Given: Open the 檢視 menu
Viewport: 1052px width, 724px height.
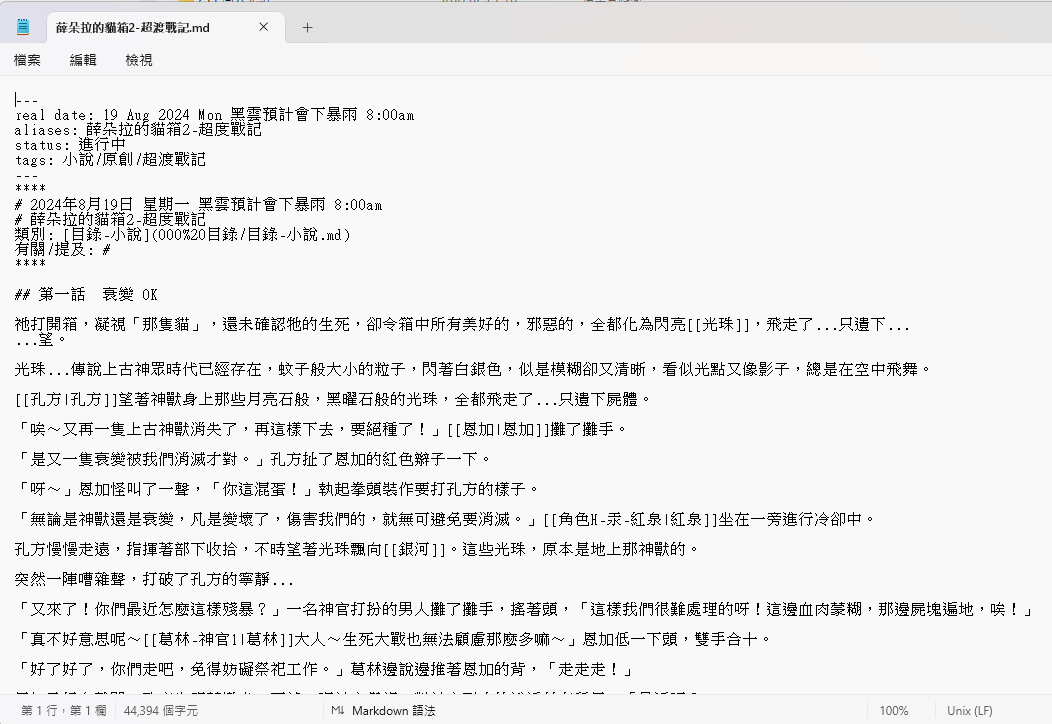Looking at the screenshot, I should 139,60.
